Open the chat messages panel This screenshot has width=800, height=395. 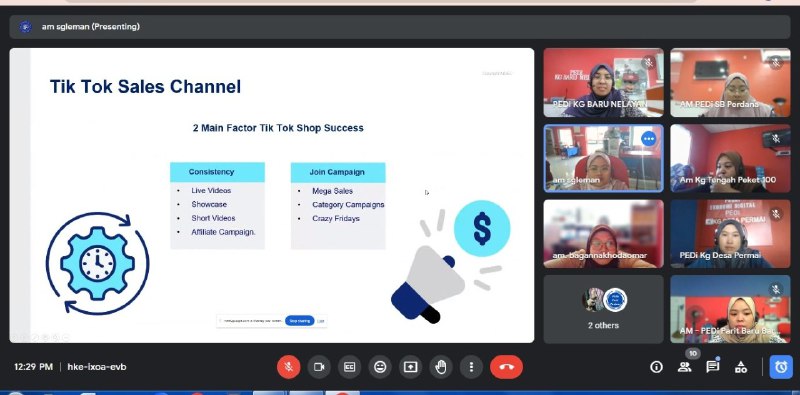coord(713,366)
